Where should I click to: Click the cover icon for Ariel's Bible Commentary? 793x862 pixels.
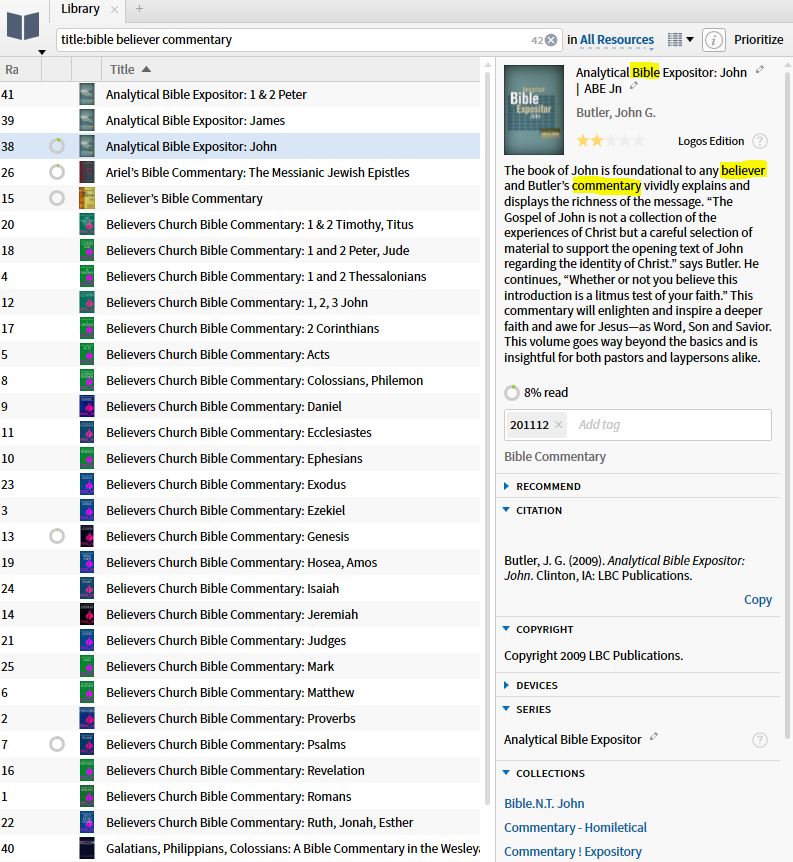coord(87,173)
